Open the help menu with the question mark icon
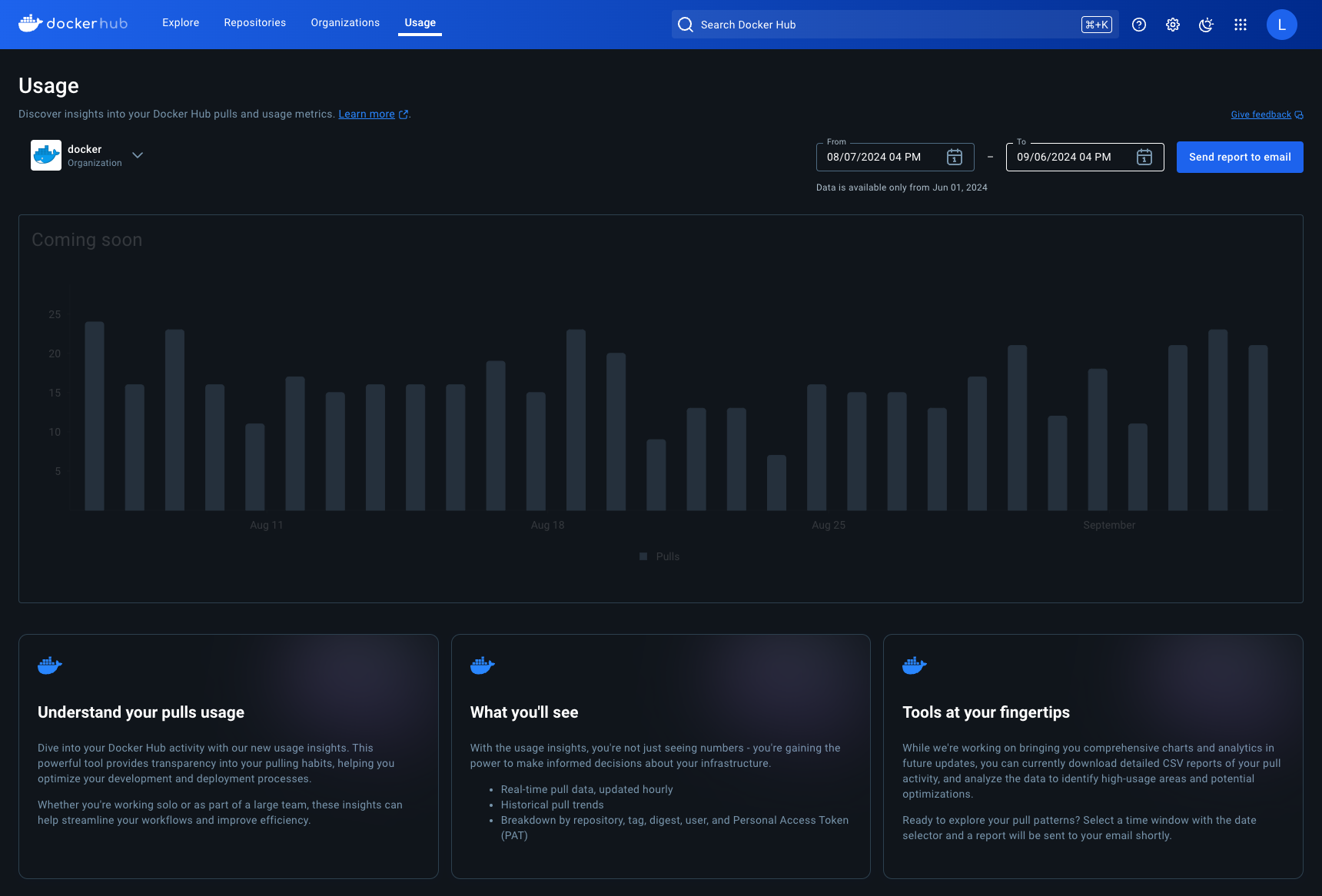This screenshot has height=896, width=1322. pos(1138,25)
